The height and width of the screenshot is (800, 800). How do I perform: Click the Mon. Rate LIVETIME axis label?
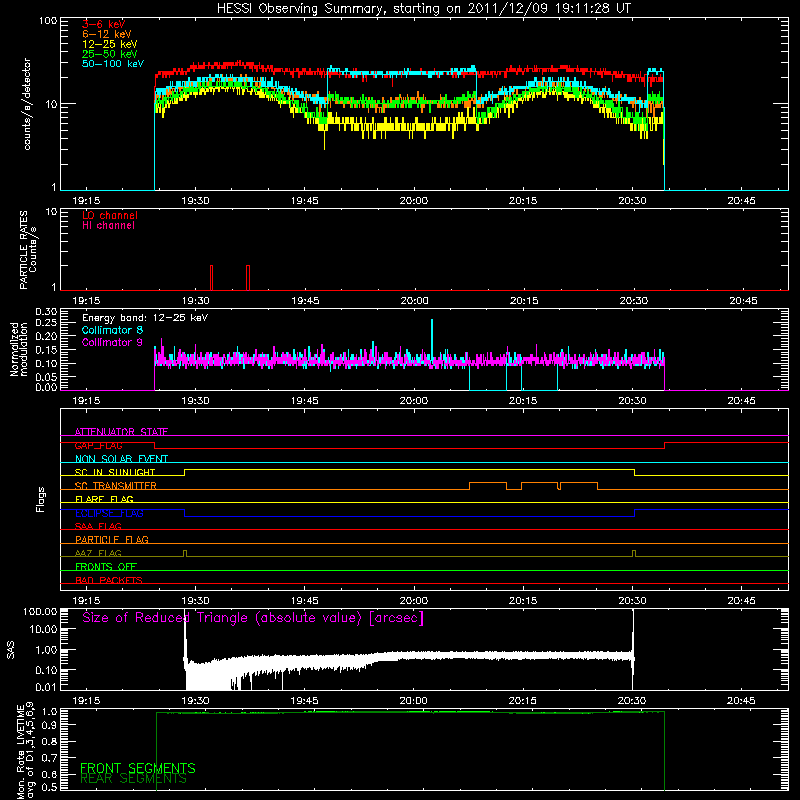coord(26,751)
